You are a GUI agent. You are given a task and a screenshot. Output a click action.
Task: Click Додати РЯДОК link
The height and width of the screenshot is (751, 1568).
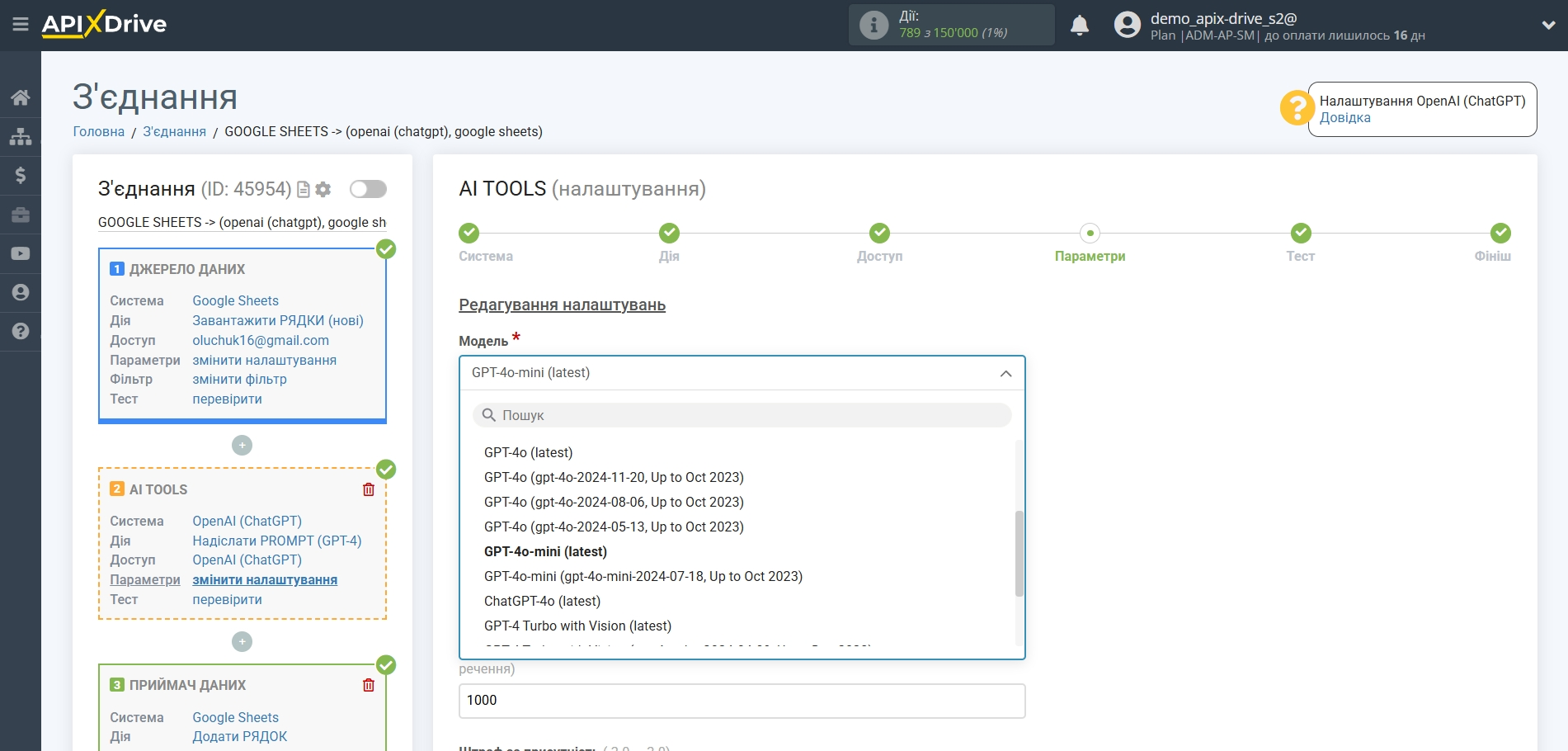(x=239, y=737)
